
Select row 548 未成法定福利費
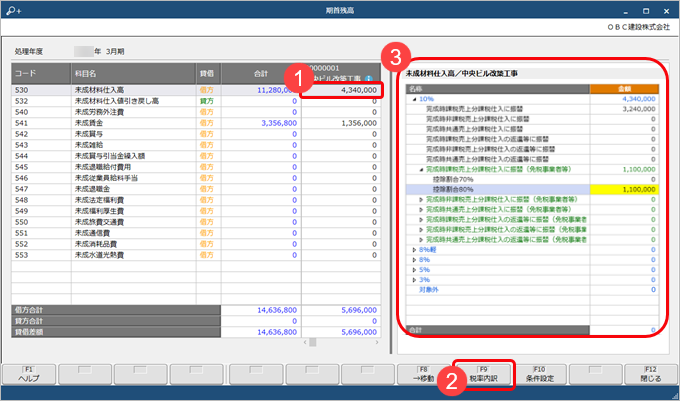pos(196,200)
